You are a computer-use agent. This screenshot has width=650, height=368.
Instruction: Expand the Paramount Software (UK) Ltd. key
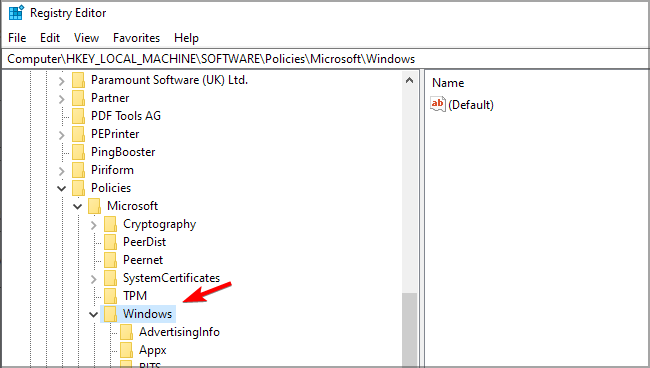tap(61, 80)
